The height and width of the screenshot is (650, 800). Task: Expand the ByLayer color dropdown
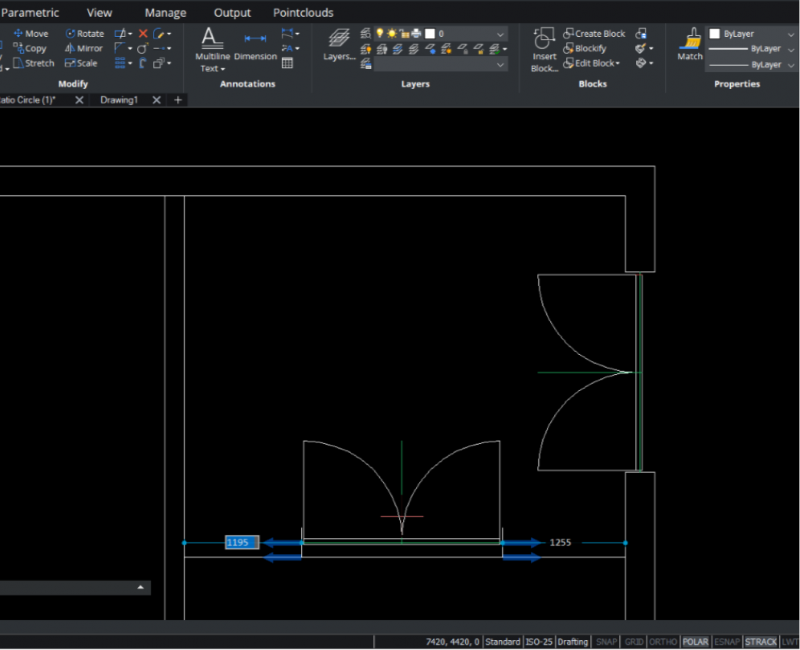tap(791, 33)
